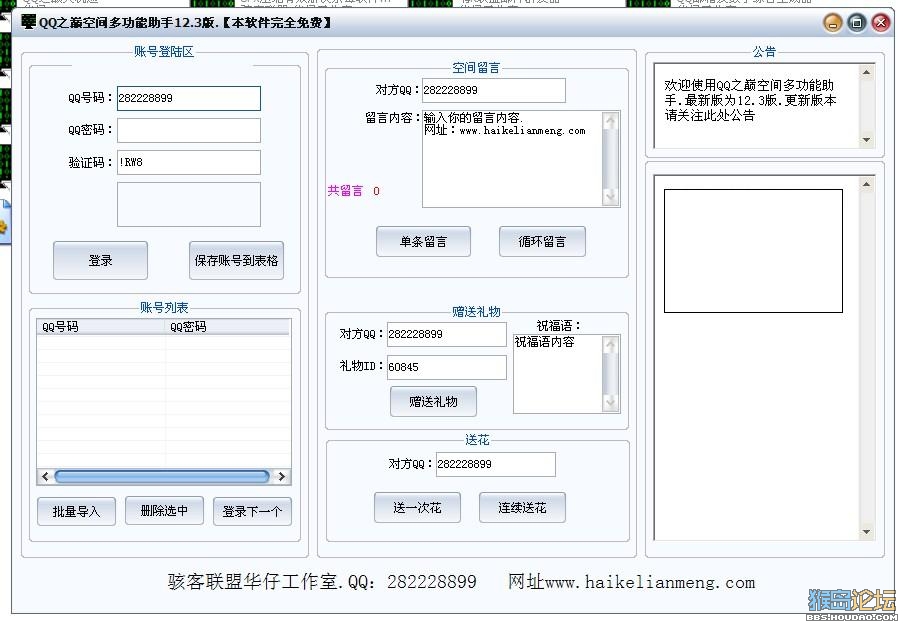This screenshot has width=903, height=626.
Task: Click the 祝福语: label
Action: 559,326
